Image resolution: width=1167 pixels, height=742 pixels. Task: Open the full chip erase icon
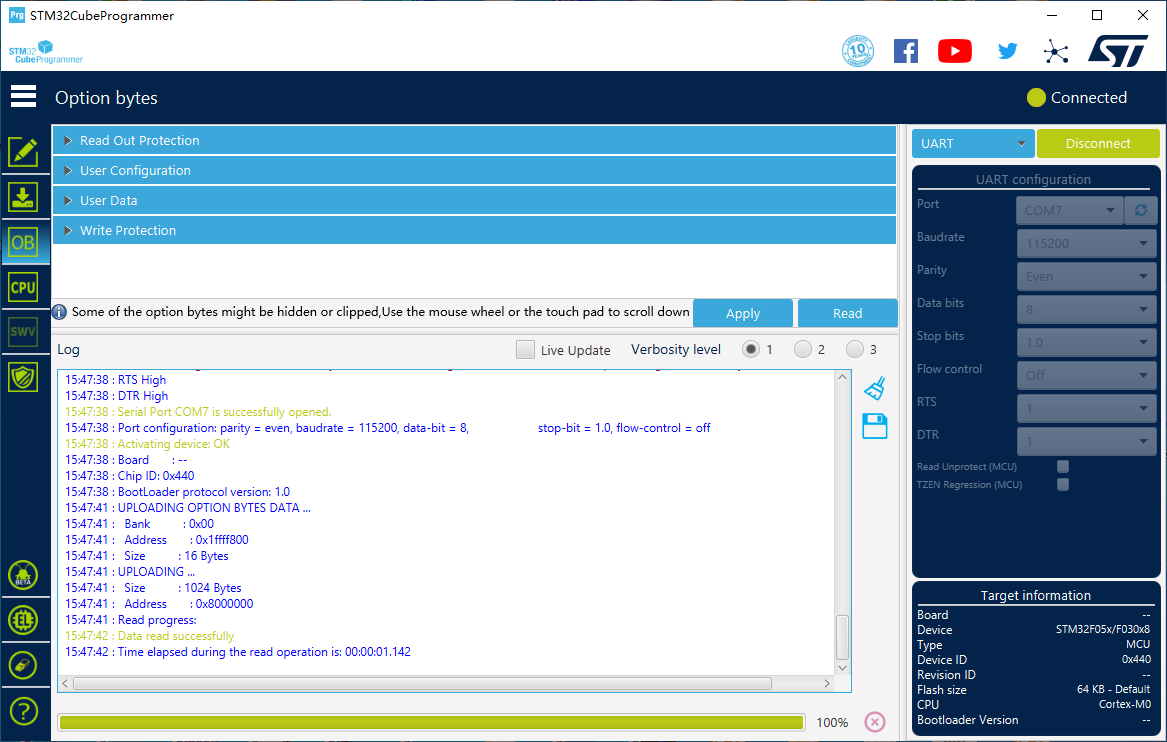click(23, 665)
